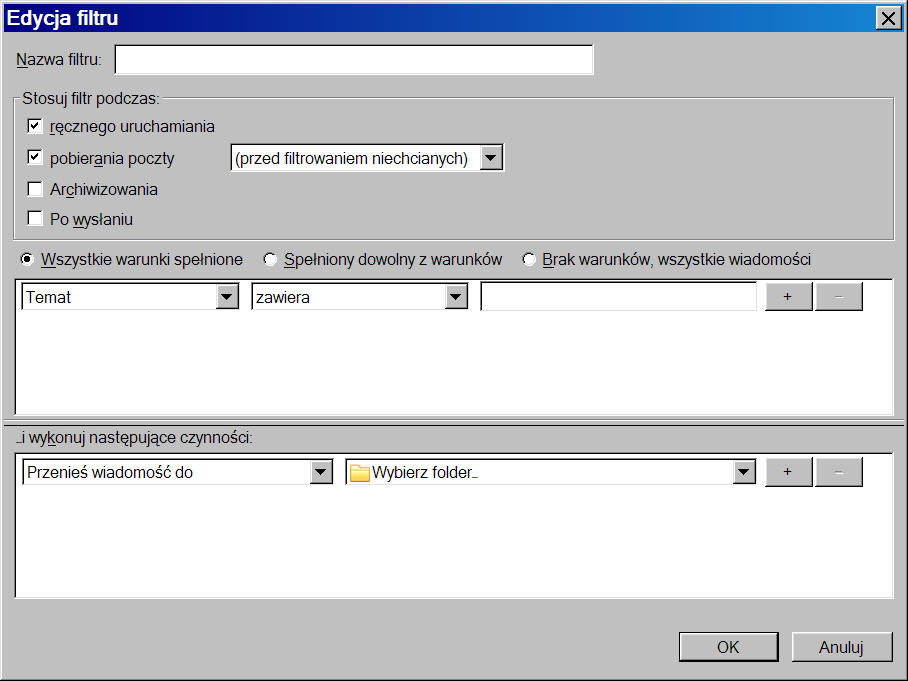This screenshot has height=681, width=908.
Task: Open the Wybierz folder dropdown
Action: coord(743,473)
